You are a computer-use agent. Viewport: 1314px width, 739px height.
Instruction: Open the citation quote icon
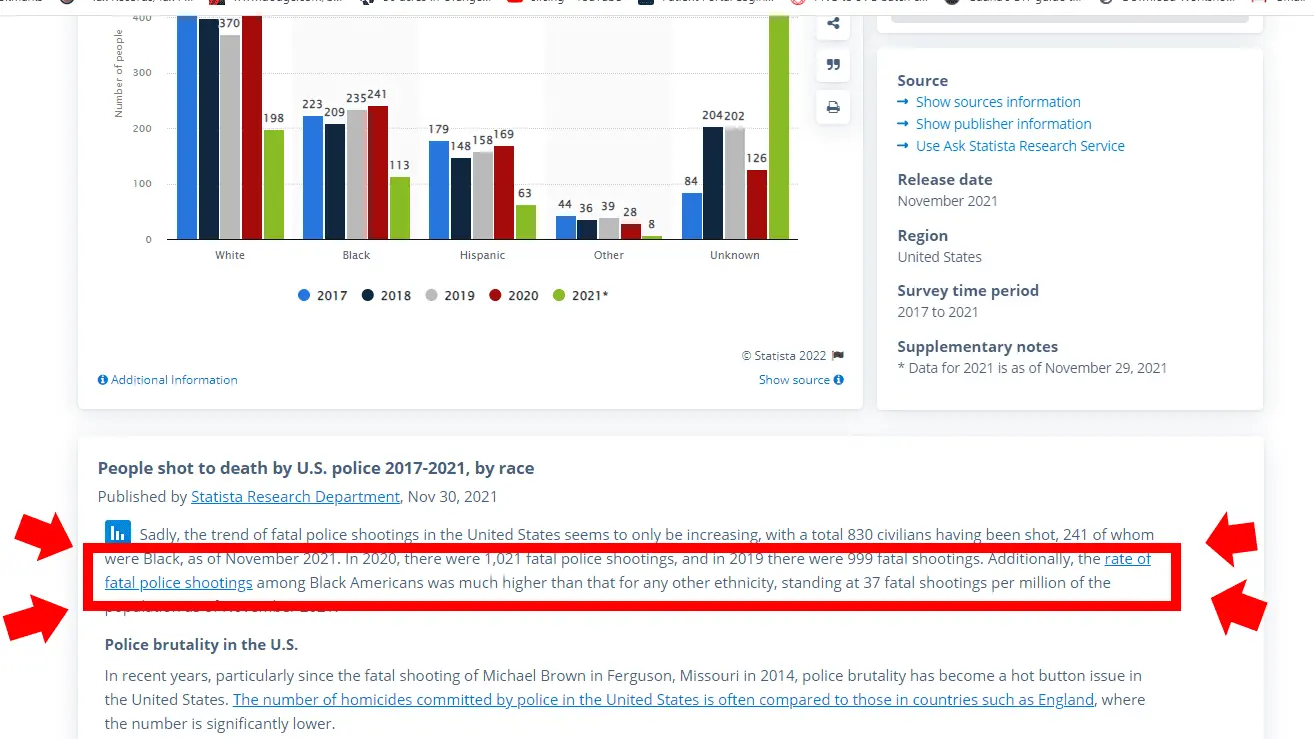tap(833, 65)
